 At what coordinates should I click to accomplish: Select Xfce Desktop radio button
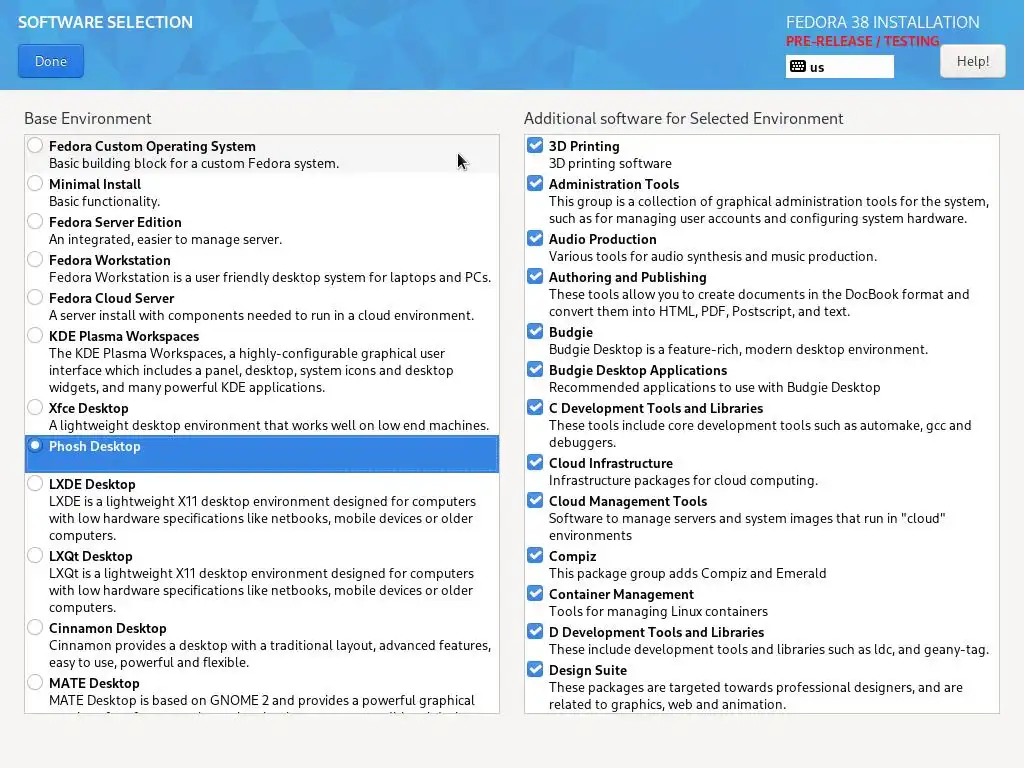point(35,407)
